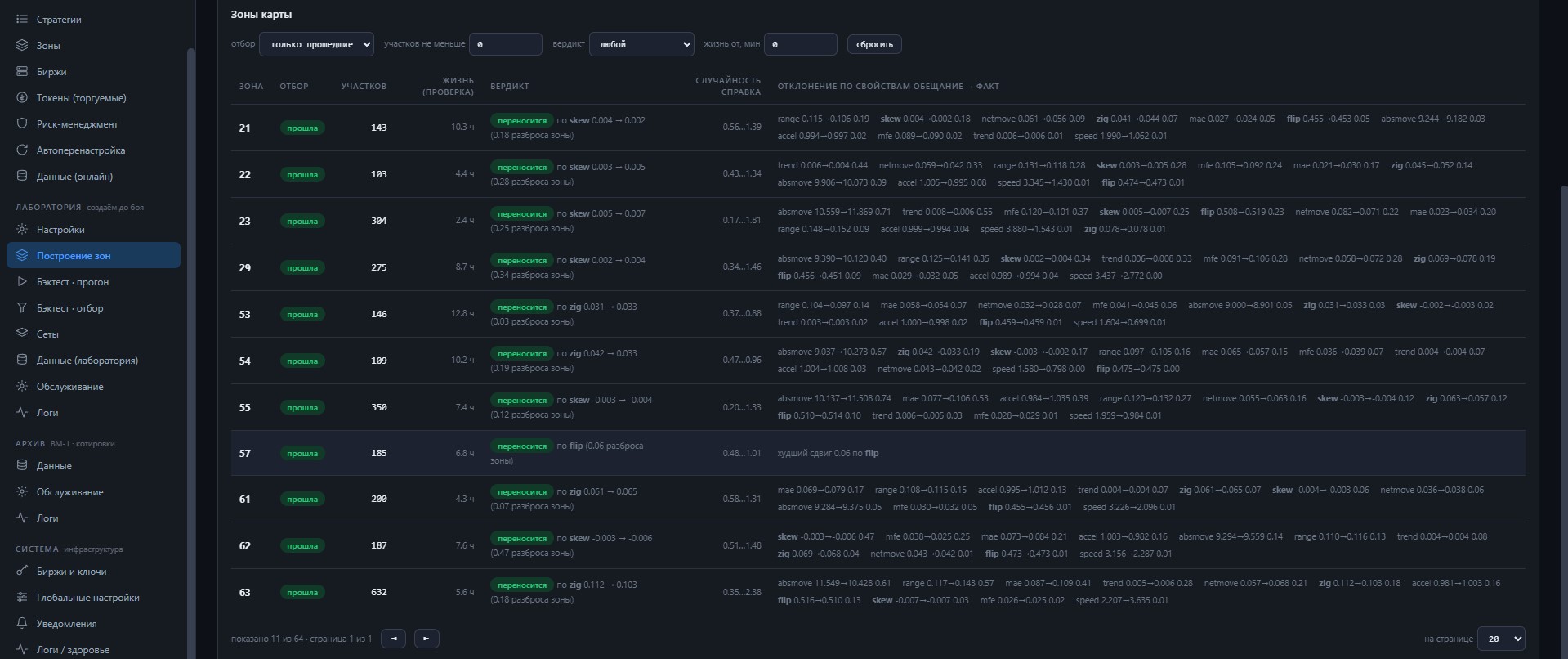This screenshot has width=1568, height=659.
Task: Click life value '12.8 ч' in zone 53
Action: 462,314
